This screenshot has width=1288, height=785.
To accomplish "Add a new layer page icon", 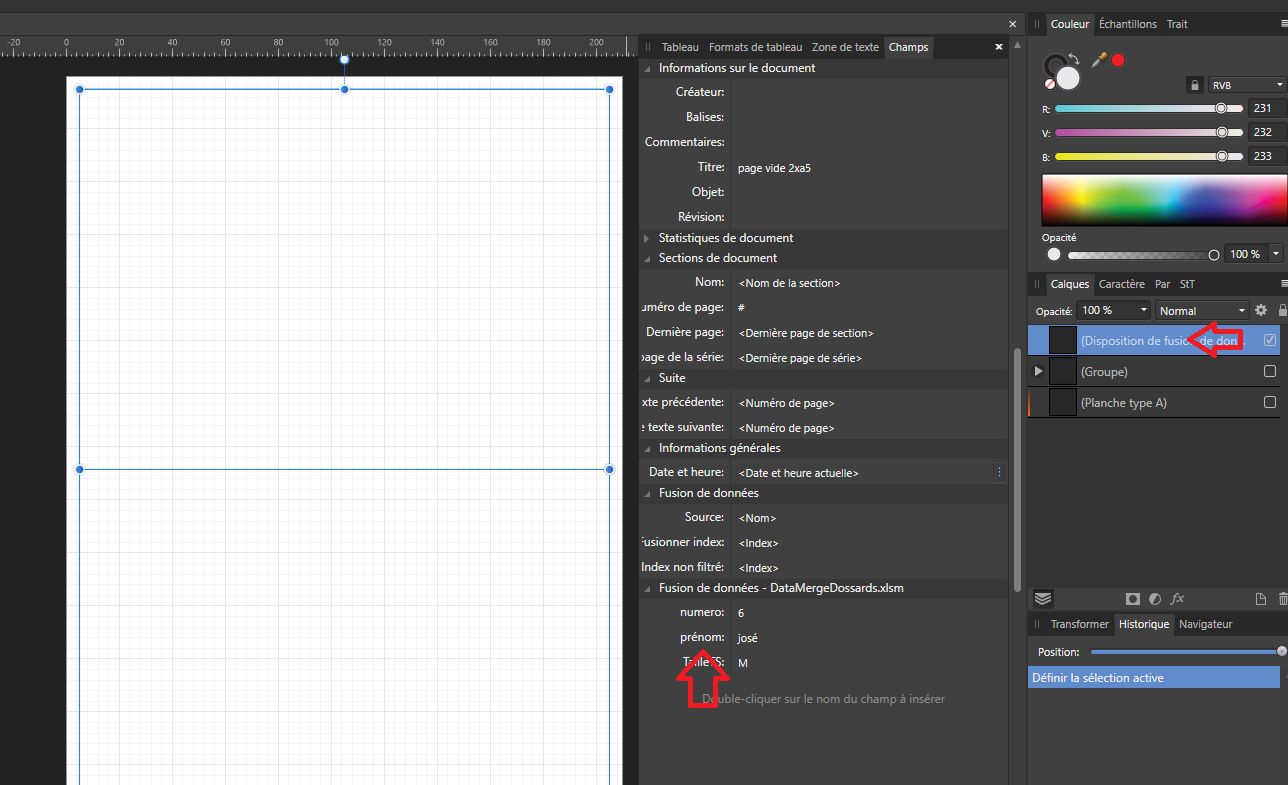I will point(1262,599).
